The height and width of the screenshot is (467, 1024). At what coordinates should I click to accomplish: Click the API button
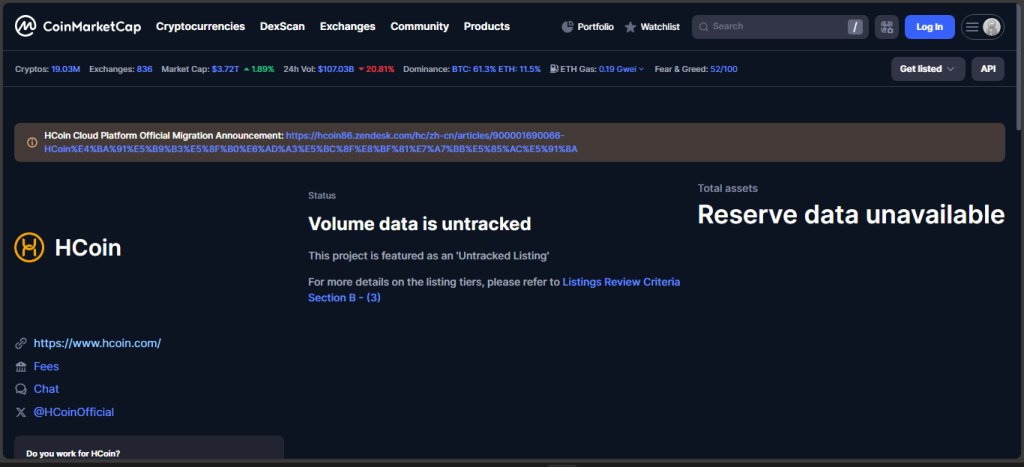(x=988, y=69)
